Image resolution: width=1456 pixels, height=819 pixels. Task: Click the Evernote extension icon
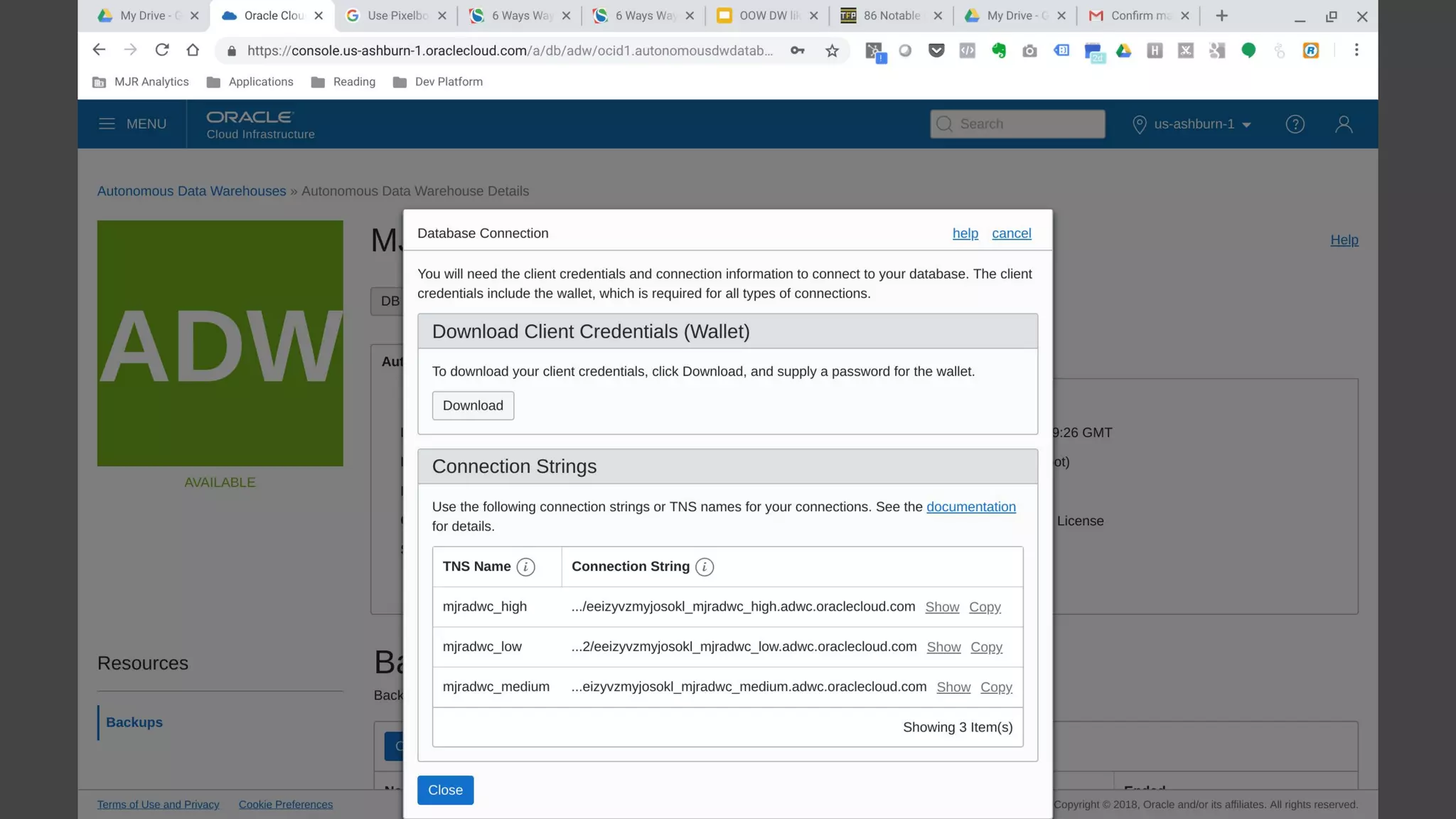click(998, 50)
